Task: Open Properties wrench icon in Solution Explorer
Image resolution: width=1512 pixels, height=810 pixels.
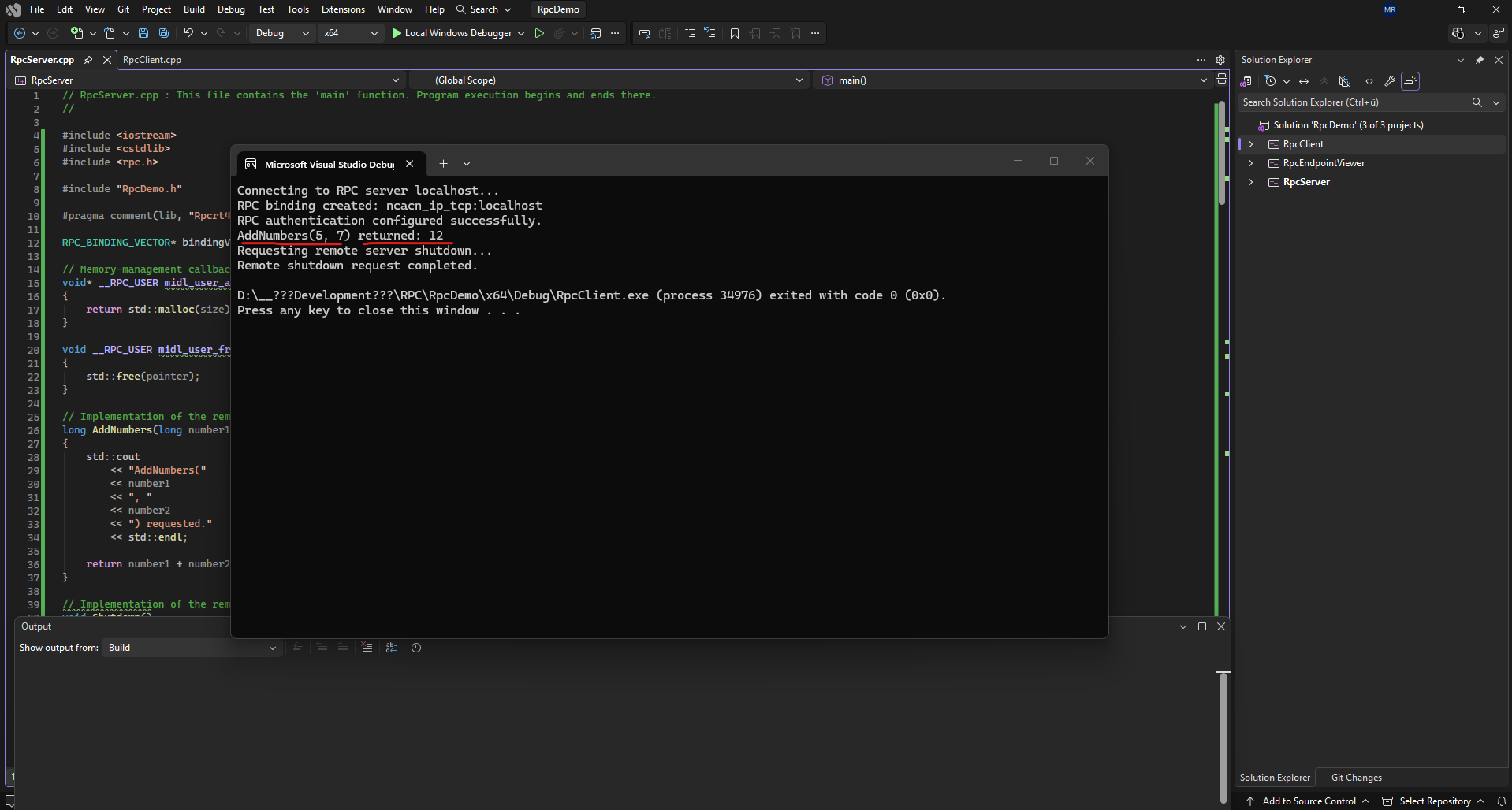Action: [1390, 81]
